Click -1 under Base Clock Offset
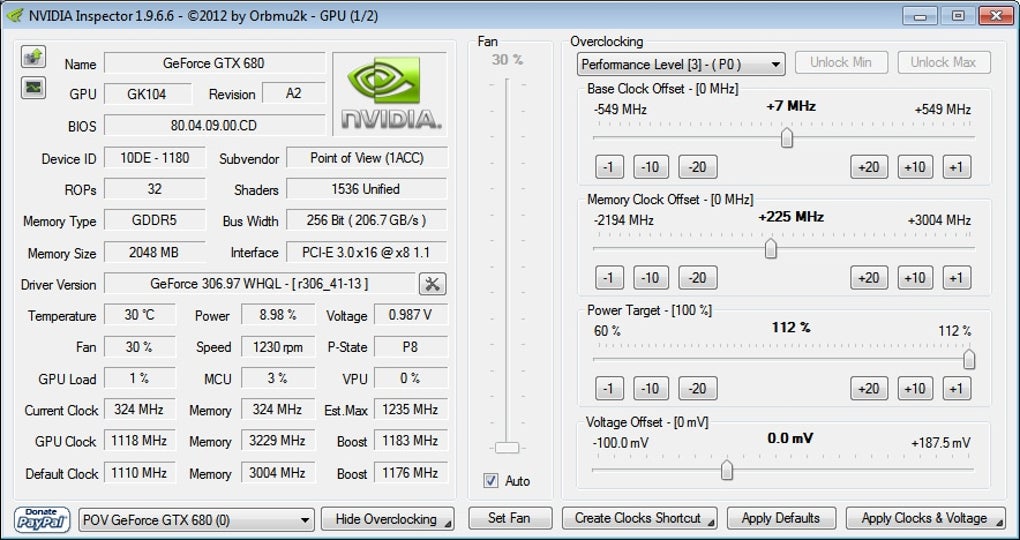The image size is (1020, 540). (609, 167)
